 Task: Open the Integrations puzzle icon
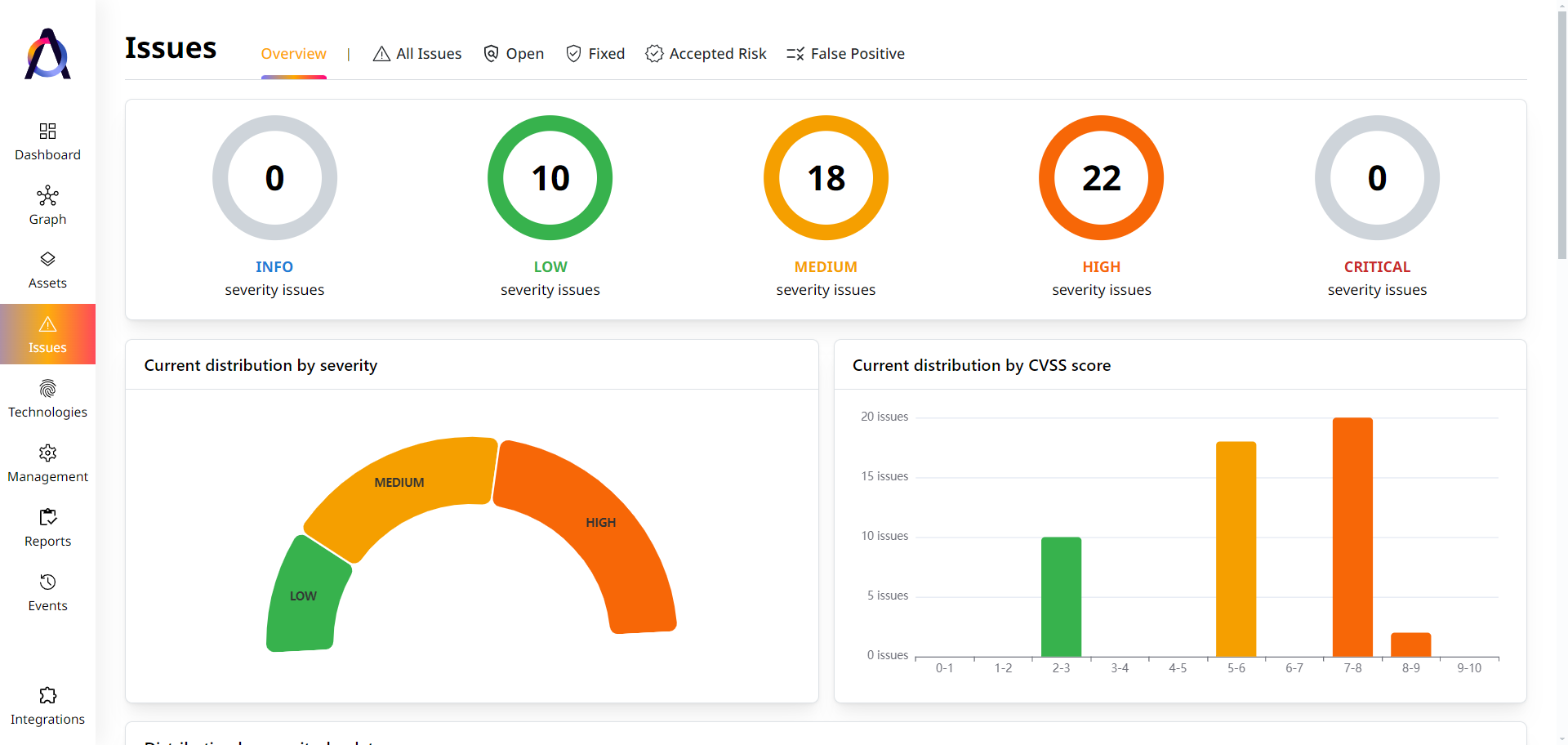click(x=47, y=695)
